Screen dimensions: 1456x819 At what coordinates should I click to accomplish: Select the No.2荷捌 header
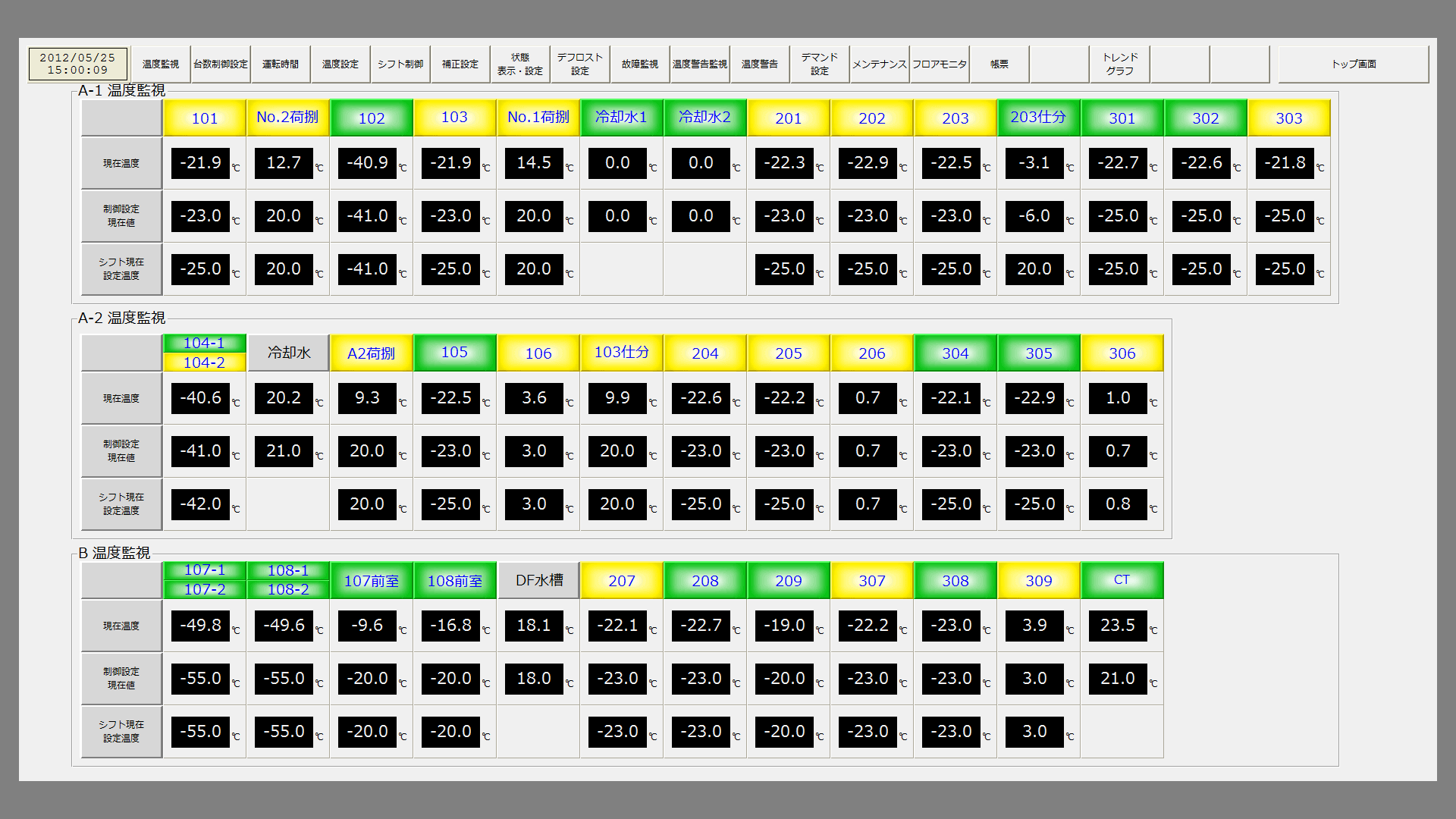tap(288, 118)
